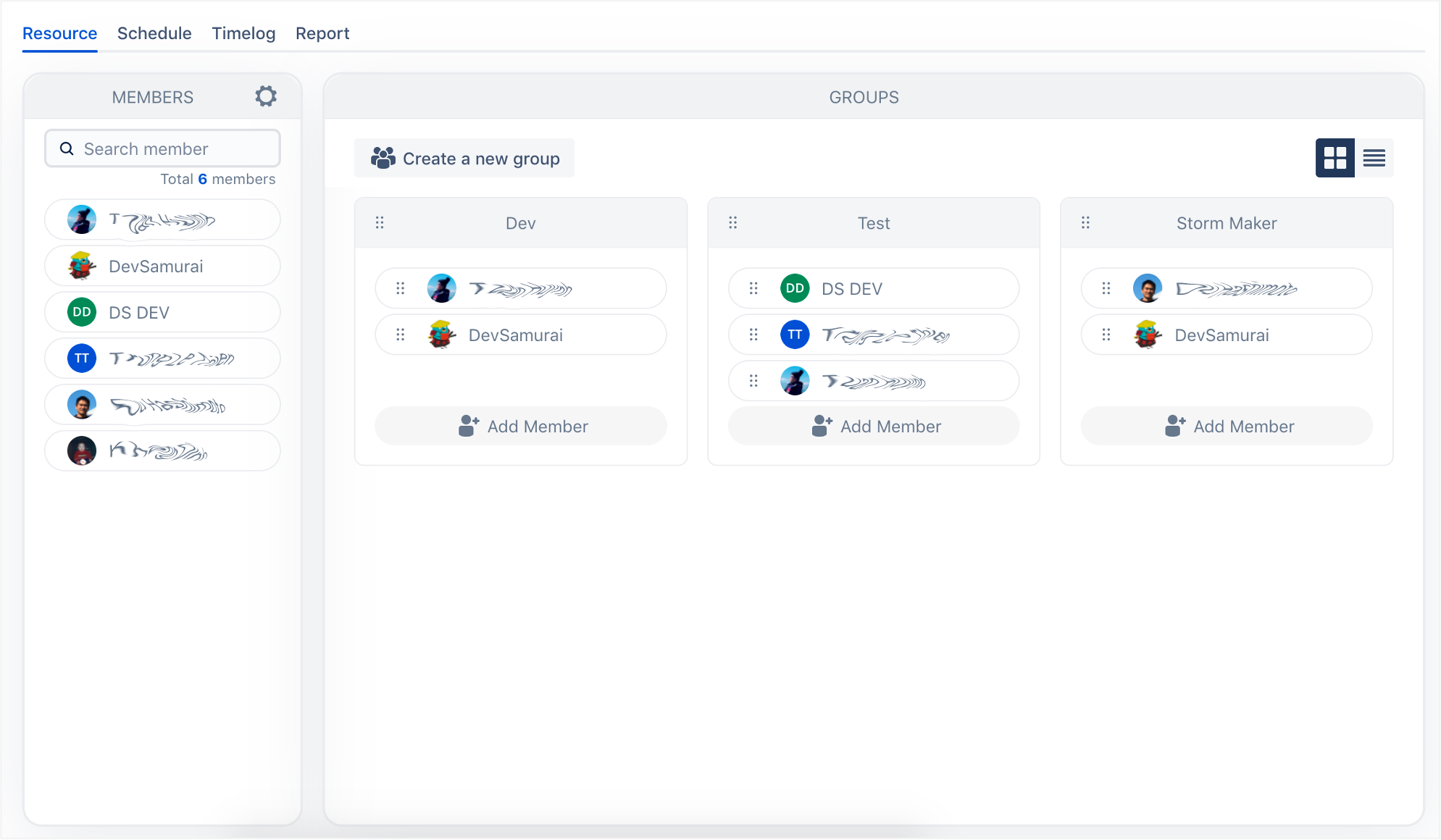This screenshot has height=840, width=1441.
Task: Go to the Report tab
Action: [322, 33]
